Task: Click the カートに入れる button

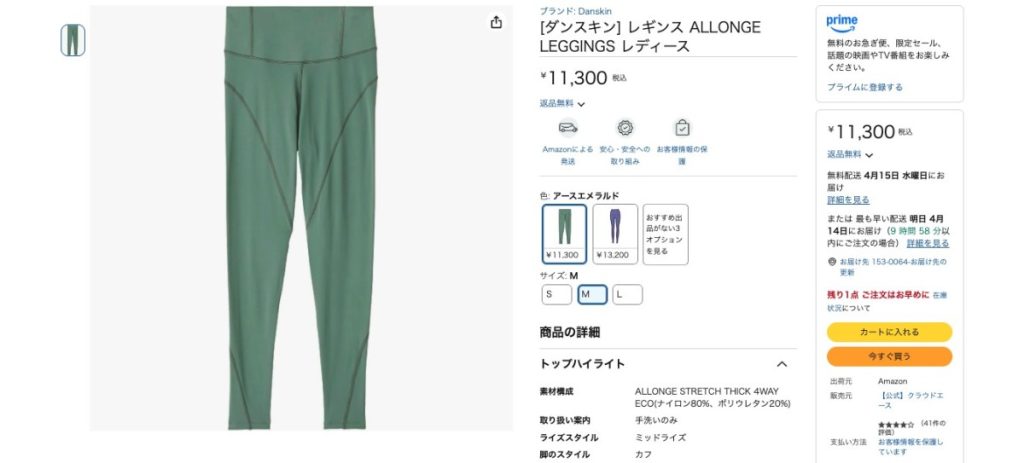Action: (x=889, y=332)
